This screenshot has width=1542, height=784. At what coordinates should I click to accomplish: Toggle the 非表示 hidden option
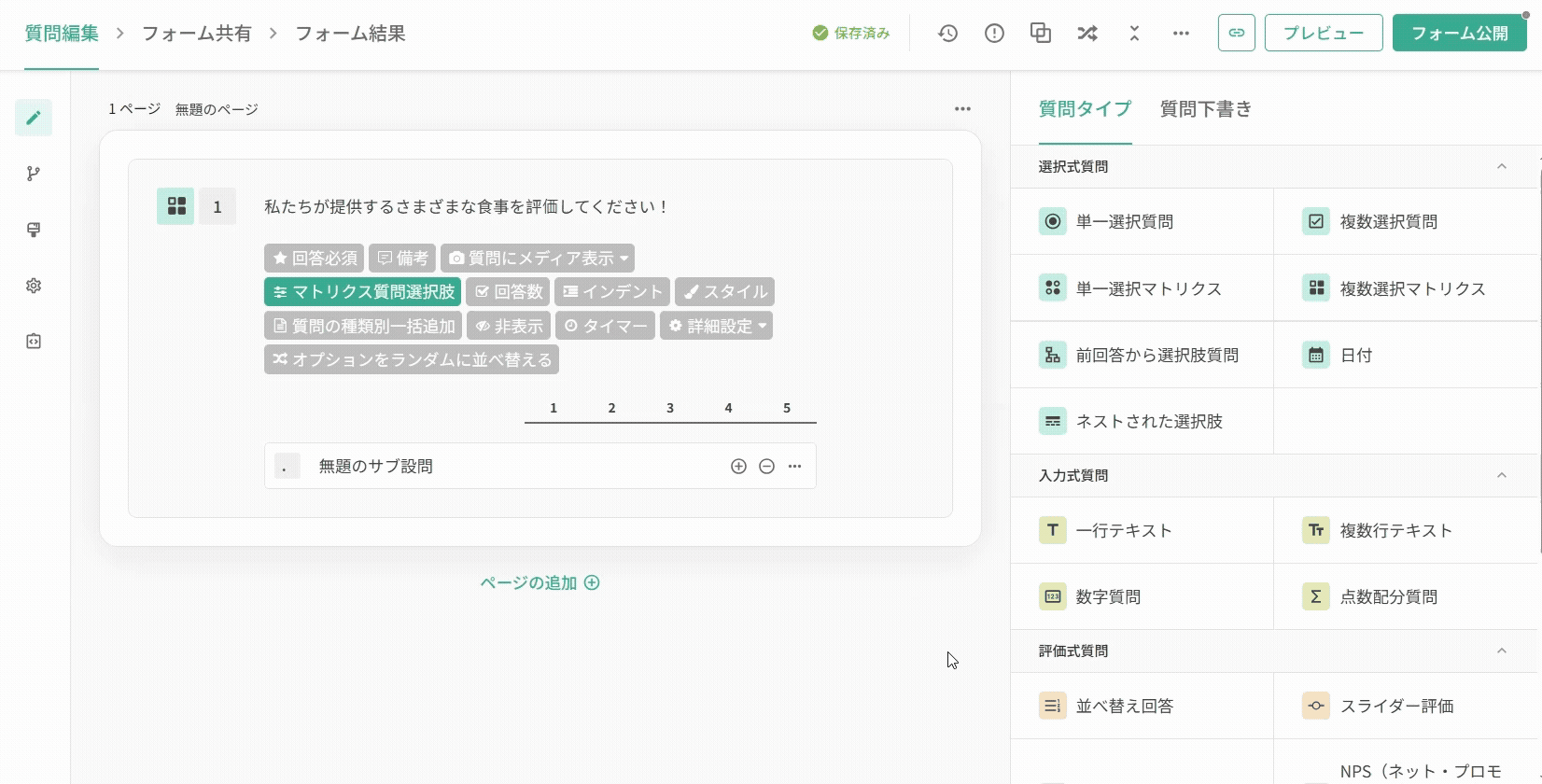509,326
